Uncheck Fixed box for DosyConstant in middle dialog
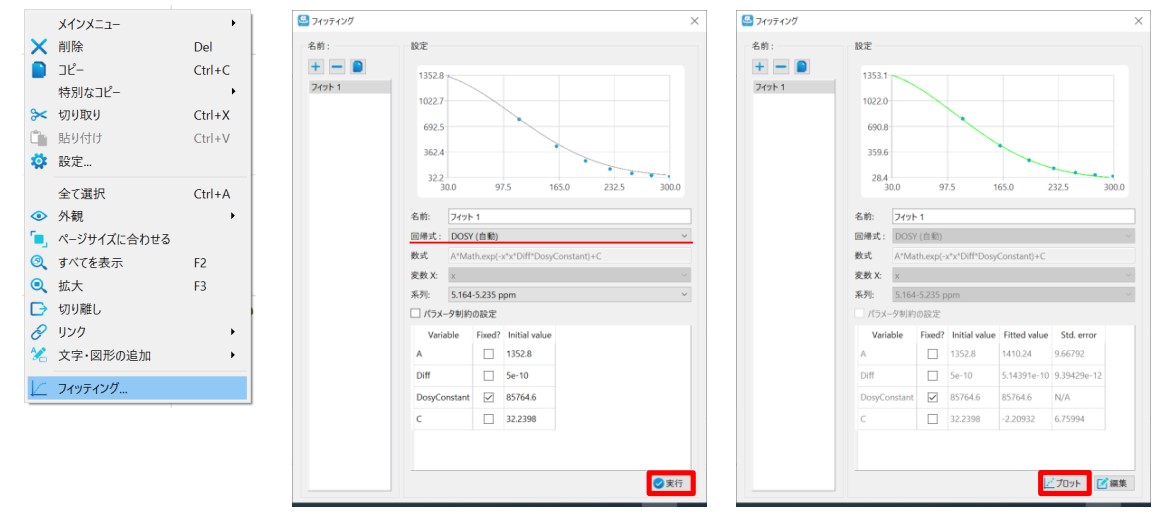 [487, 397]
